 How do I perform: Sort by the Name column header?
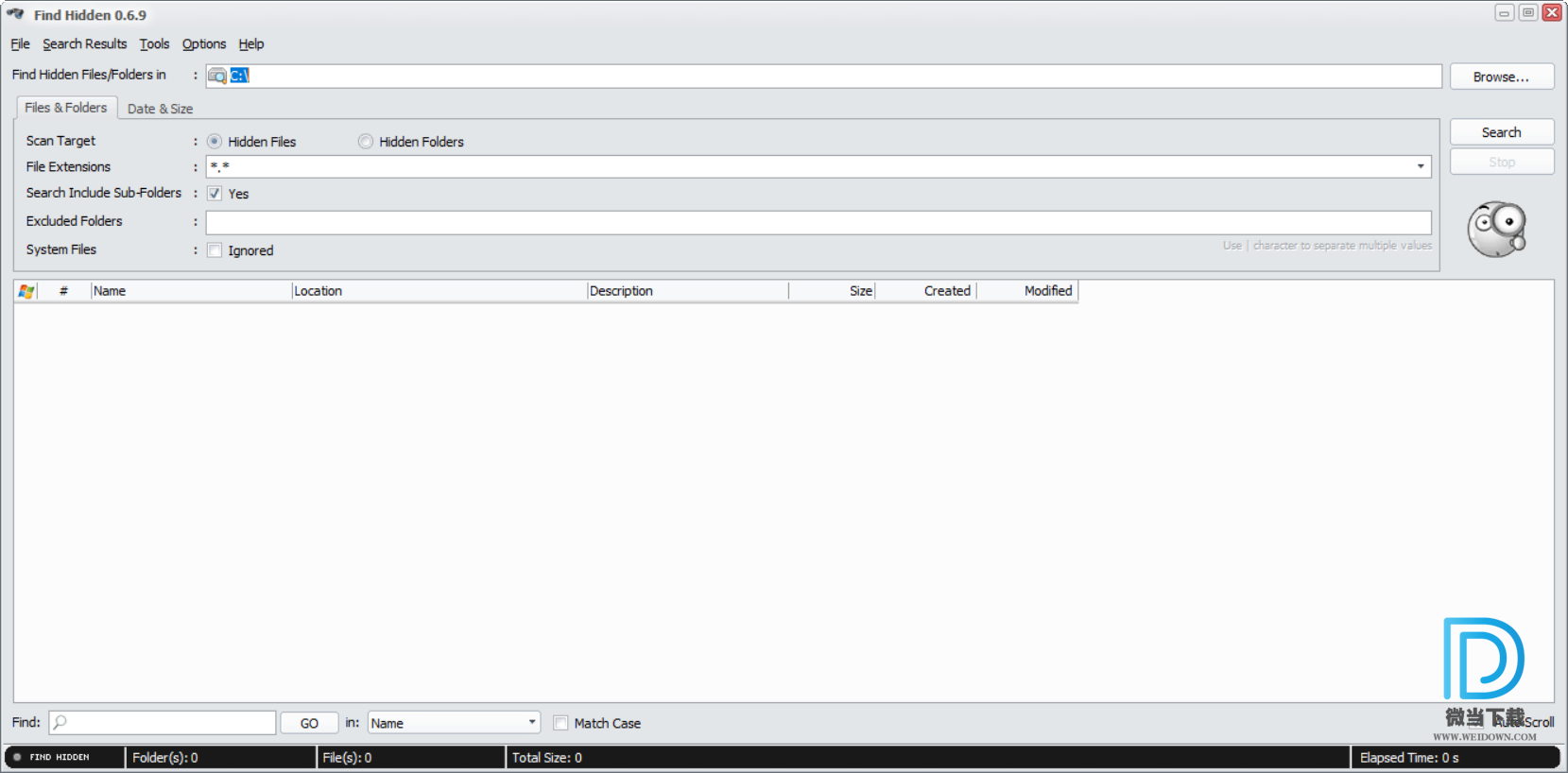tap(191, 291)
